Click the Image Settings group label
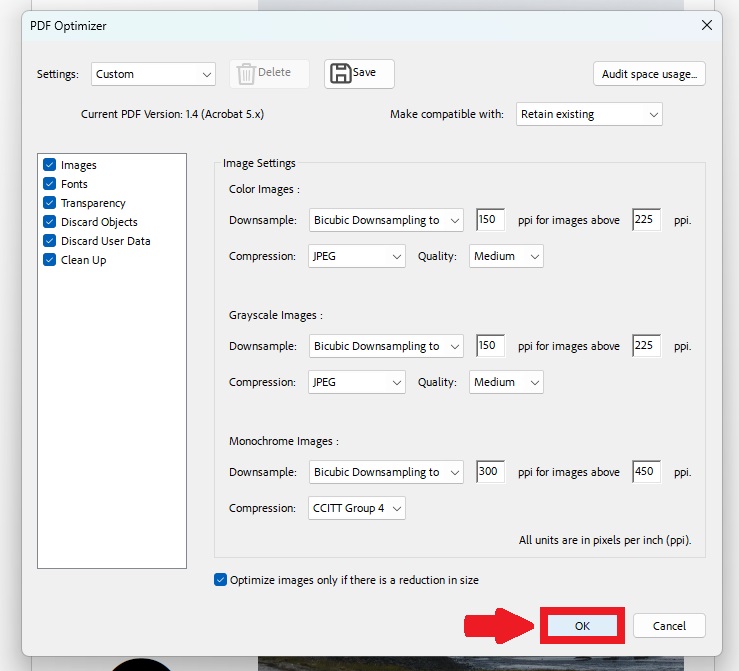Image resolution: width=739 pixels, height=671 pixels. tap(259, 163)
